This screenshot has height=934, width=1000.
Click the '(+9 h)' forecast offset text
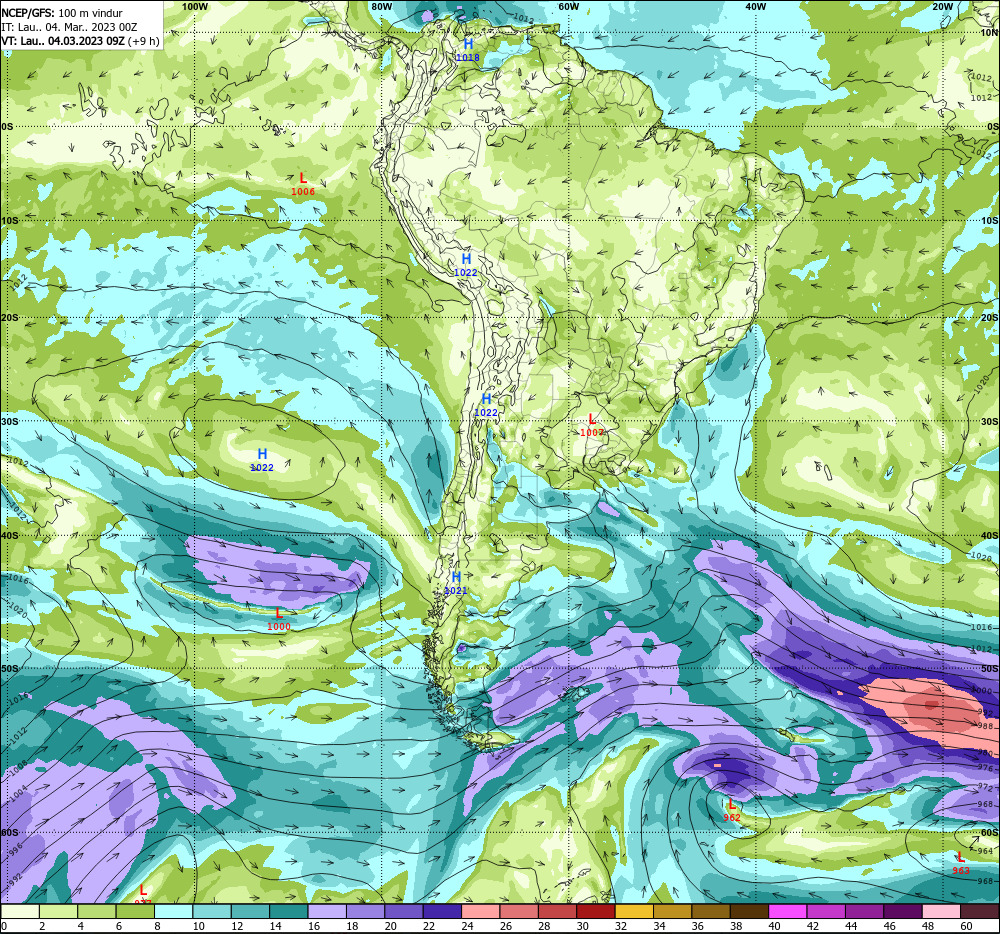coord(143,41)
